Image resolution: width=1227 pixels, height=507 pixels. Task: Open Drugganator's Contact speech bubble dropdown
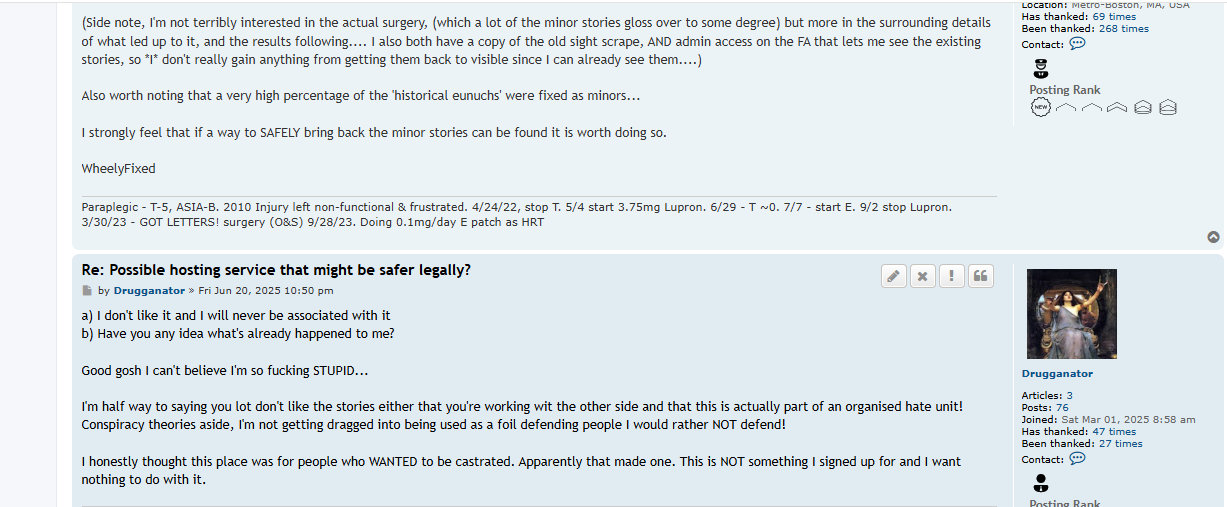pos(1077,459)
